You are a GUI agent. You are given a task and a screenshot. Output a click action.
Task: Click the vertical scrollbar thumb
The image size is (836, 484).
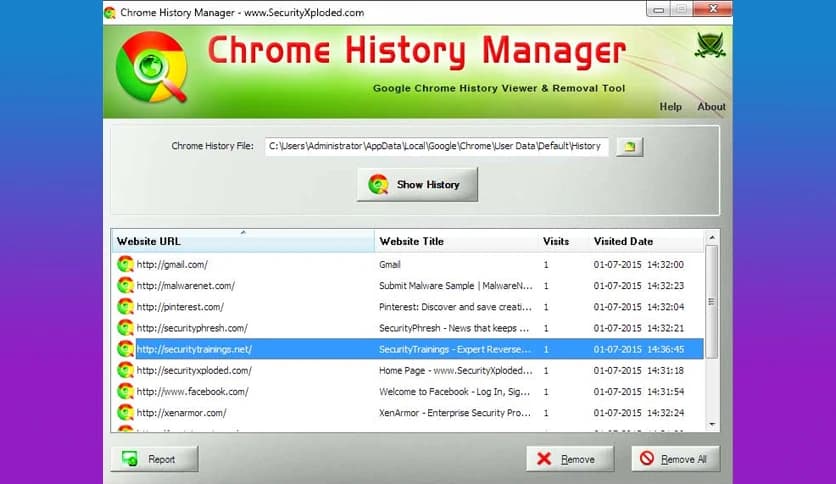pyautogui.click(x=712, y=302)
